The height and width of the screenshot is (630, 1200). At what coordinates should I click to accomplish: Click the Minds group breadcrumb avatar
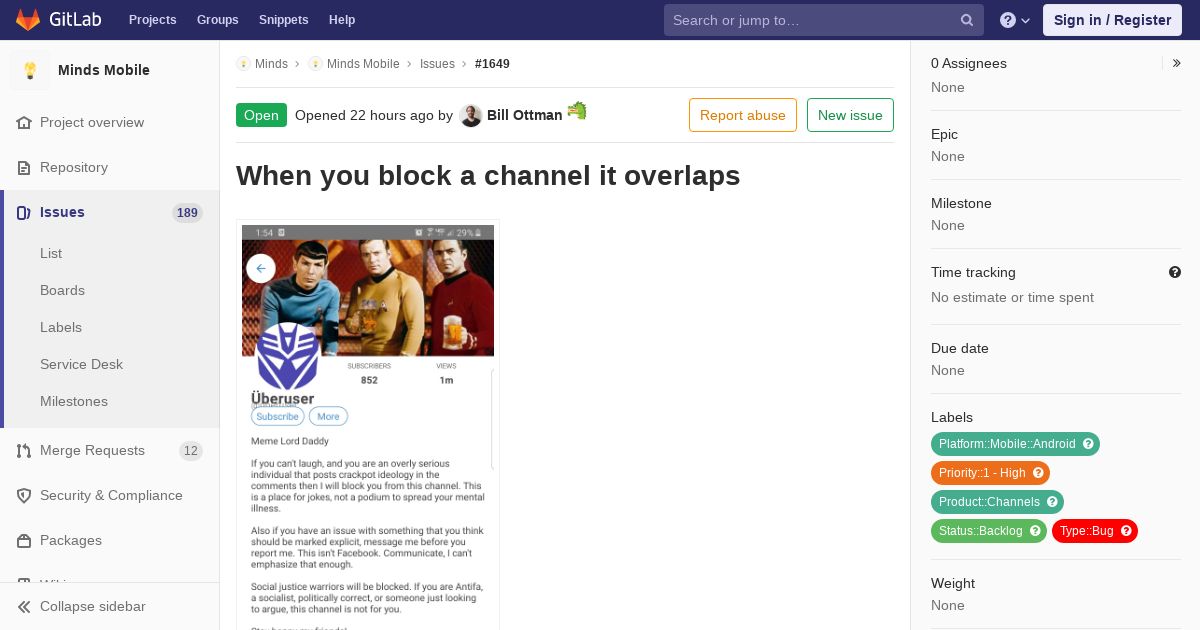coord(243,63)
